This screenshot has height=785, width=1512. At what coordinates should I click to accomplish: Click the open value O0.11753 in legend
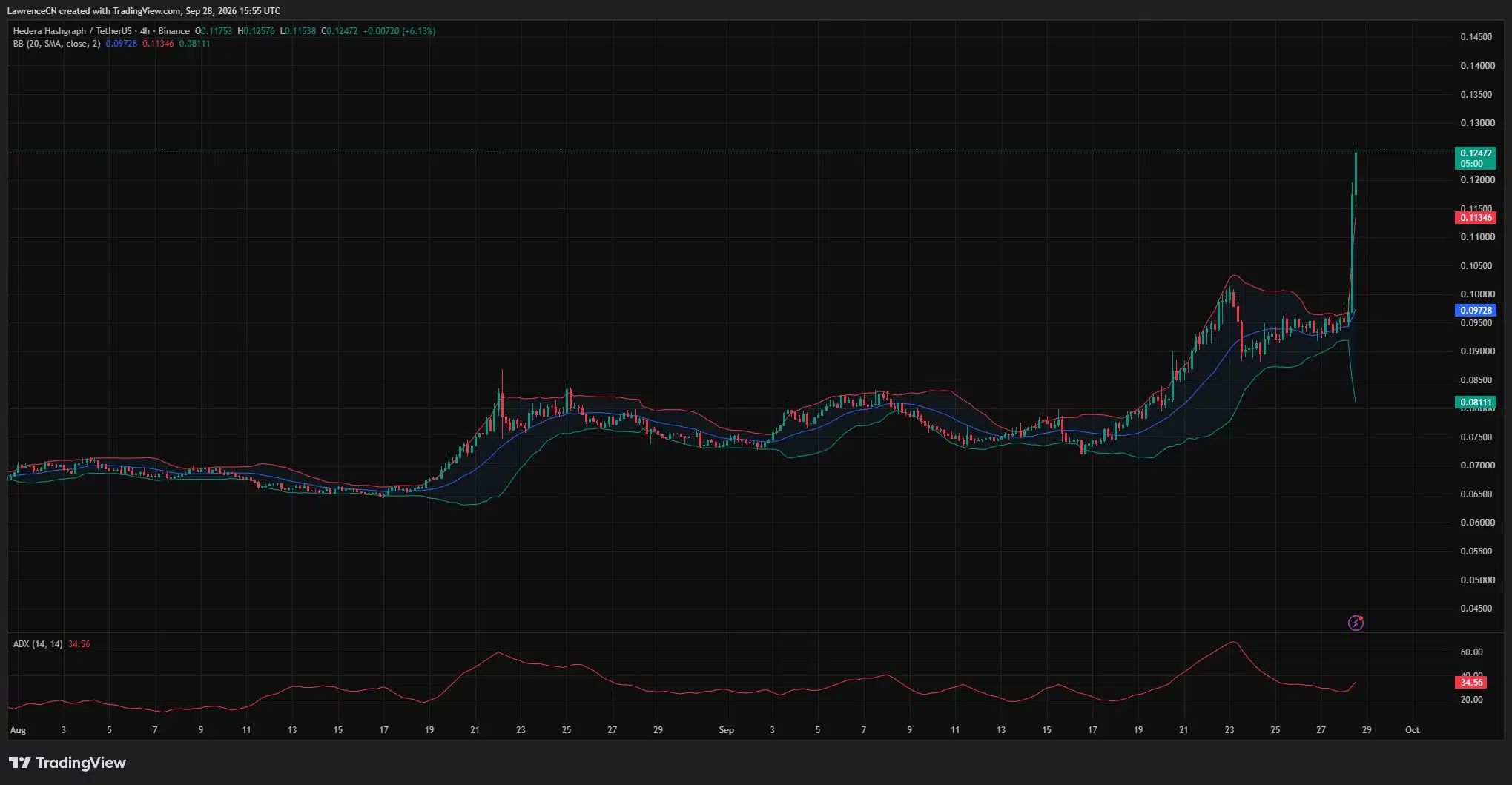pyautogui.click(x=214, y=31)
